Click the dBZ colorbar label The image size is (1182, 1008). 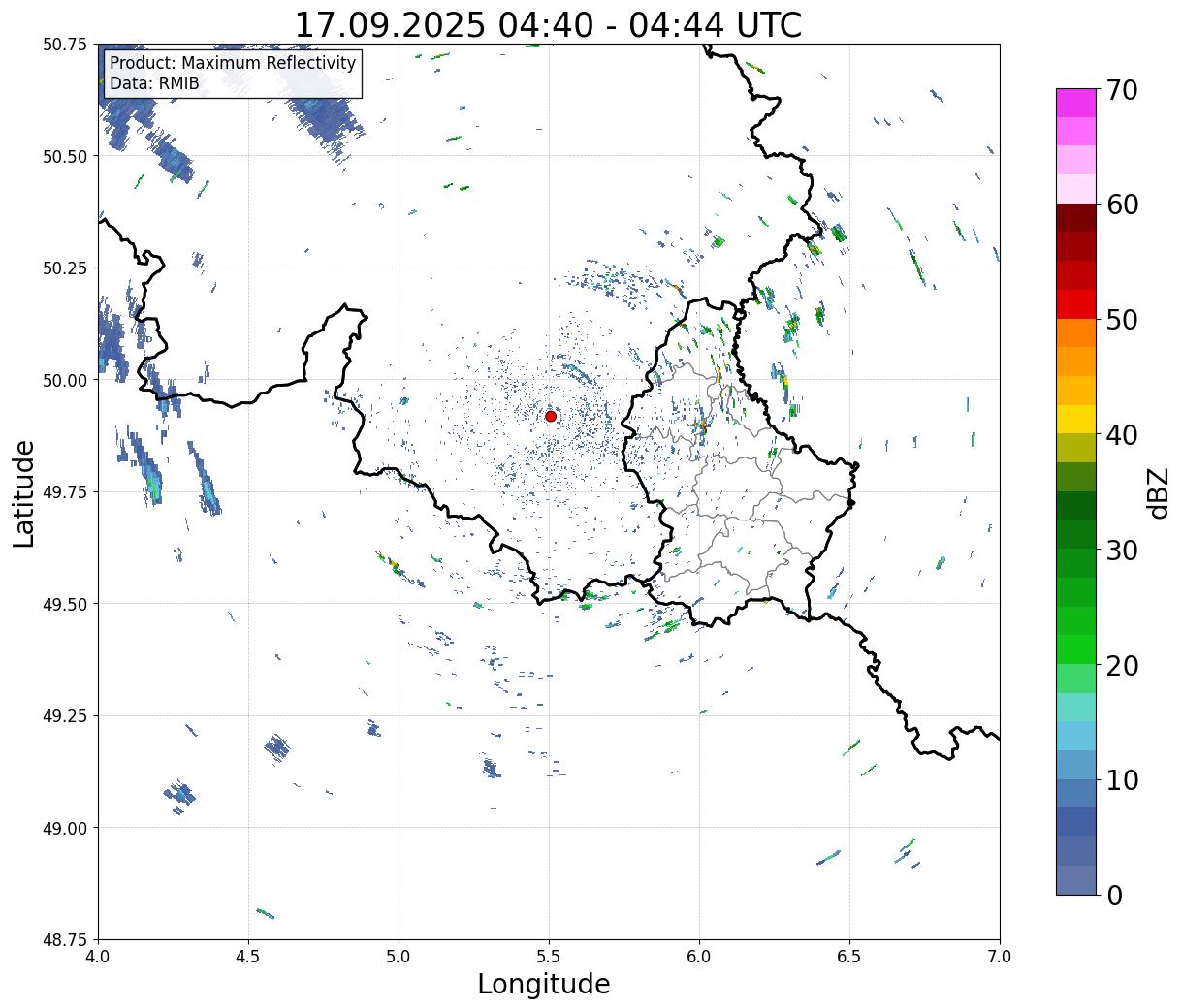coord(1158,491)
